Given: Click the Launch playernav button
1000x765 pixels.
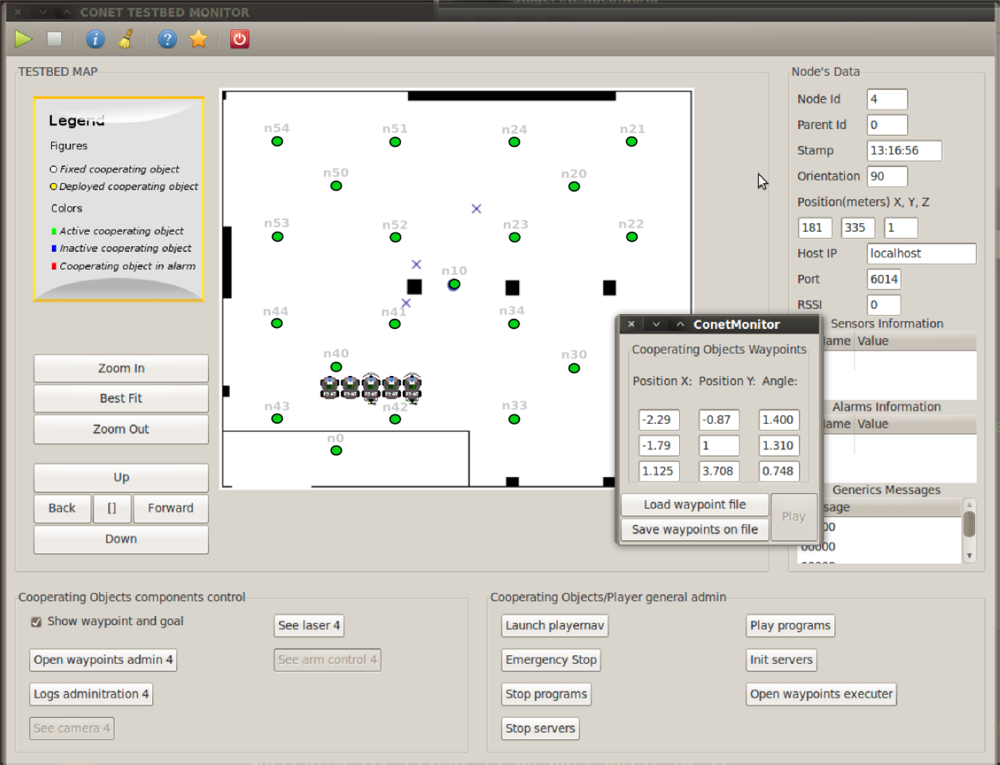Looking at the screenshot, I should coord(553,626).
